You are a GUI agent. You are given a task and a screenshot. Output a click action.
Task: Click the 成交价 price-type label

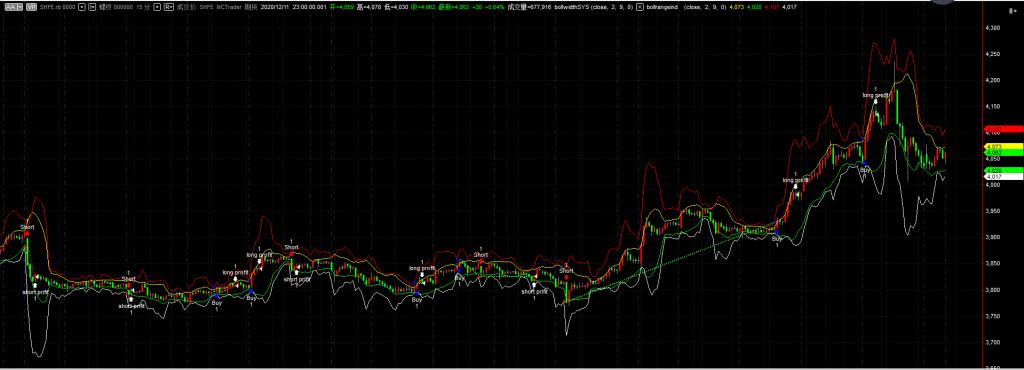click(x=185, y=7)
